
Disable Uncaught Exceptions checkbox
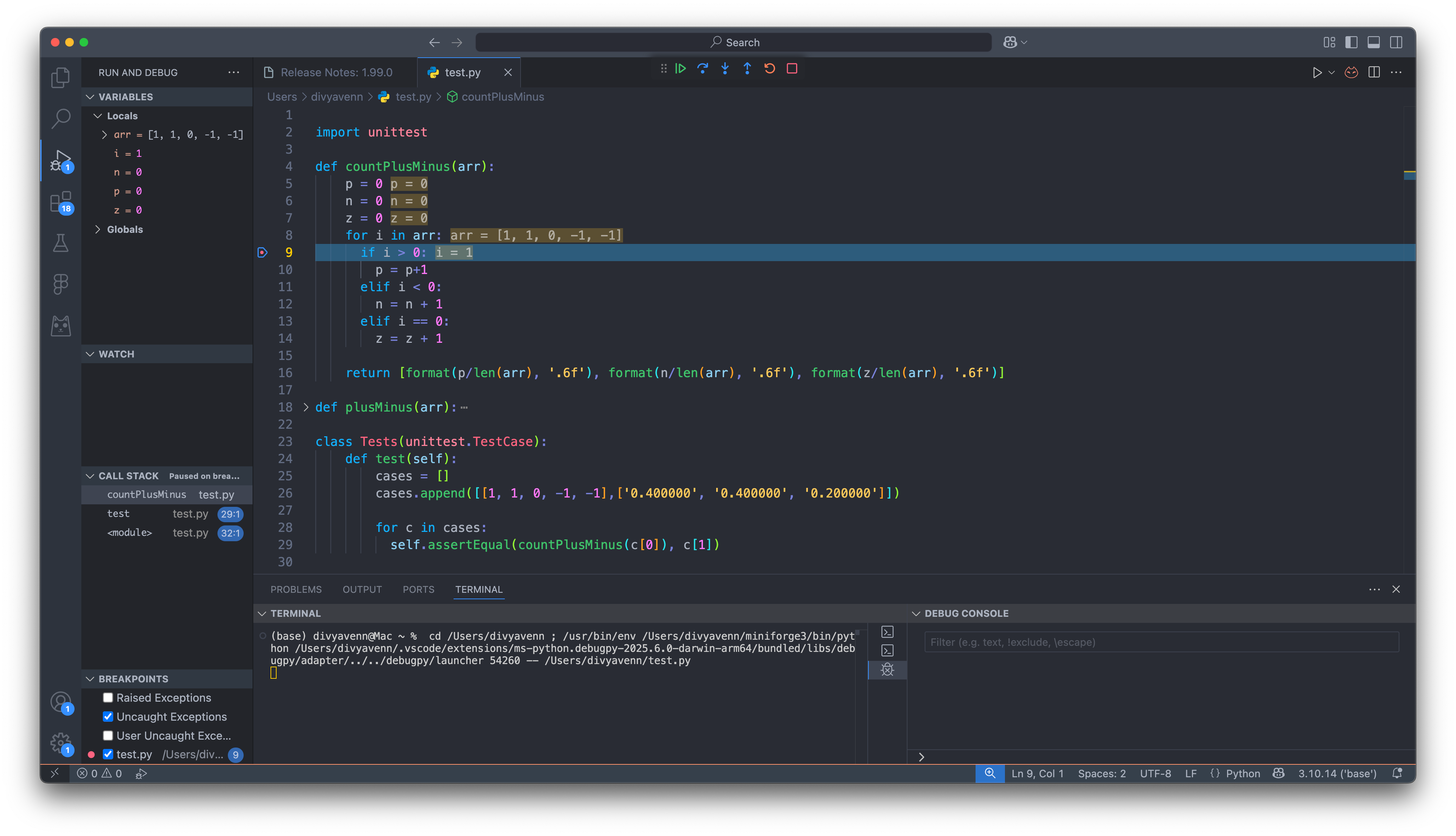coord(108,717)
